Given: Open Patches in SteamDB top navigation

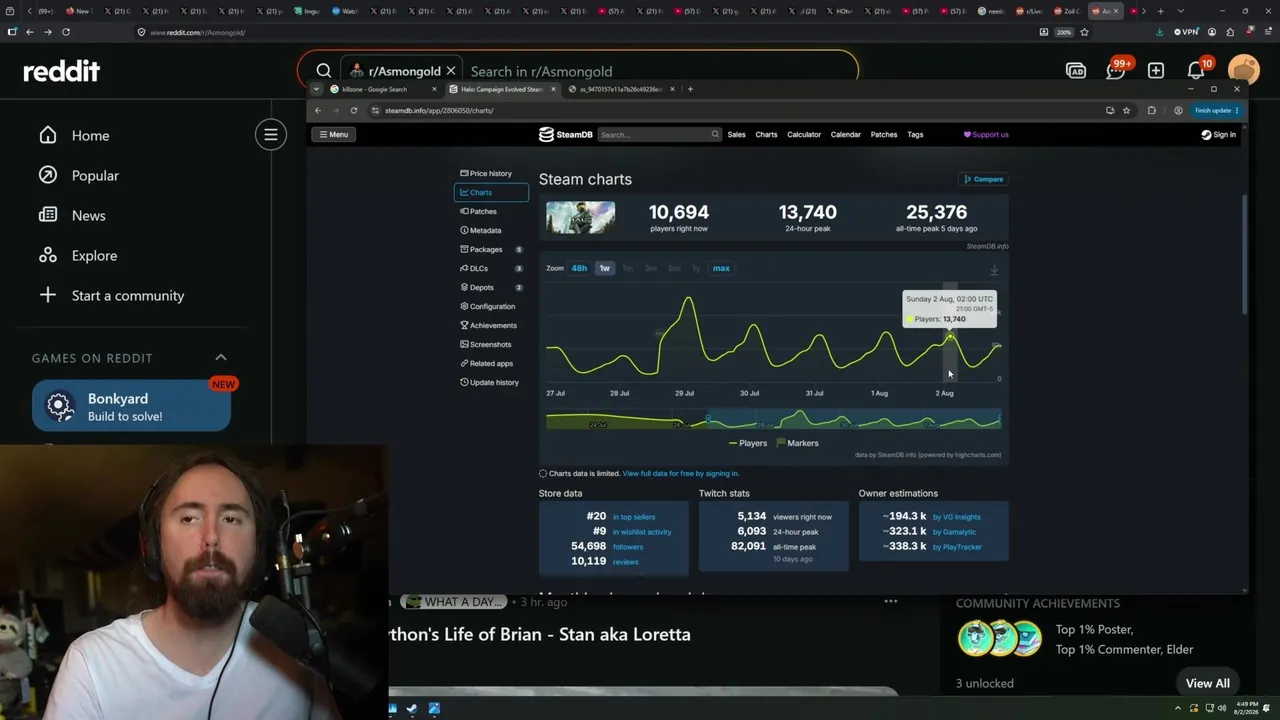Looking at the screenshot, I should pos(884,134).
